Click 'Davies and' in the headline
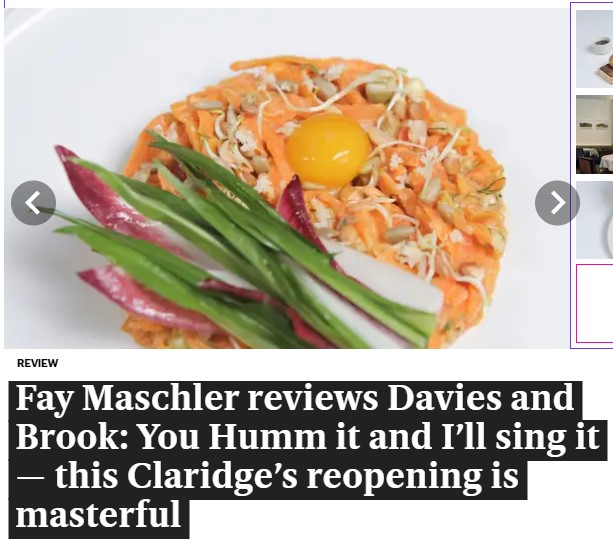Image resolution: width=613 pixels, height=543 pixels. point(480,397)
